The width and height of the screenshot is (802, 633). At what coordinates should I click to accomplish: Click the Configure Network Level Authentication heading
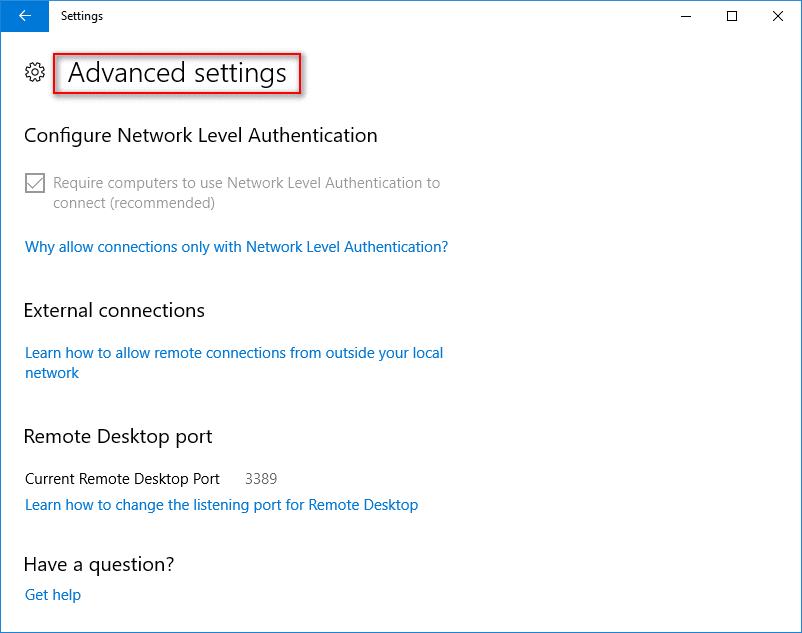pos(200,135)
